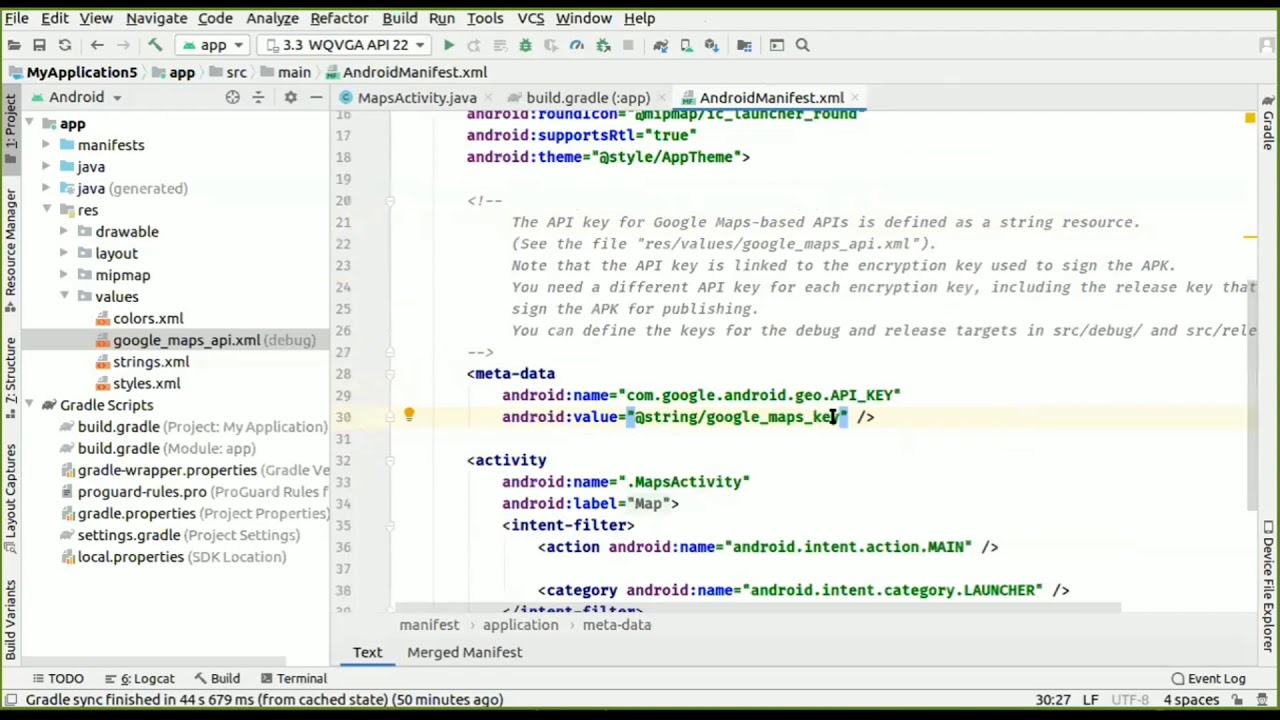The image size is (1280, 720).
Task: Switch to the MapsActivity.java tab
Action: coord(416,98)
